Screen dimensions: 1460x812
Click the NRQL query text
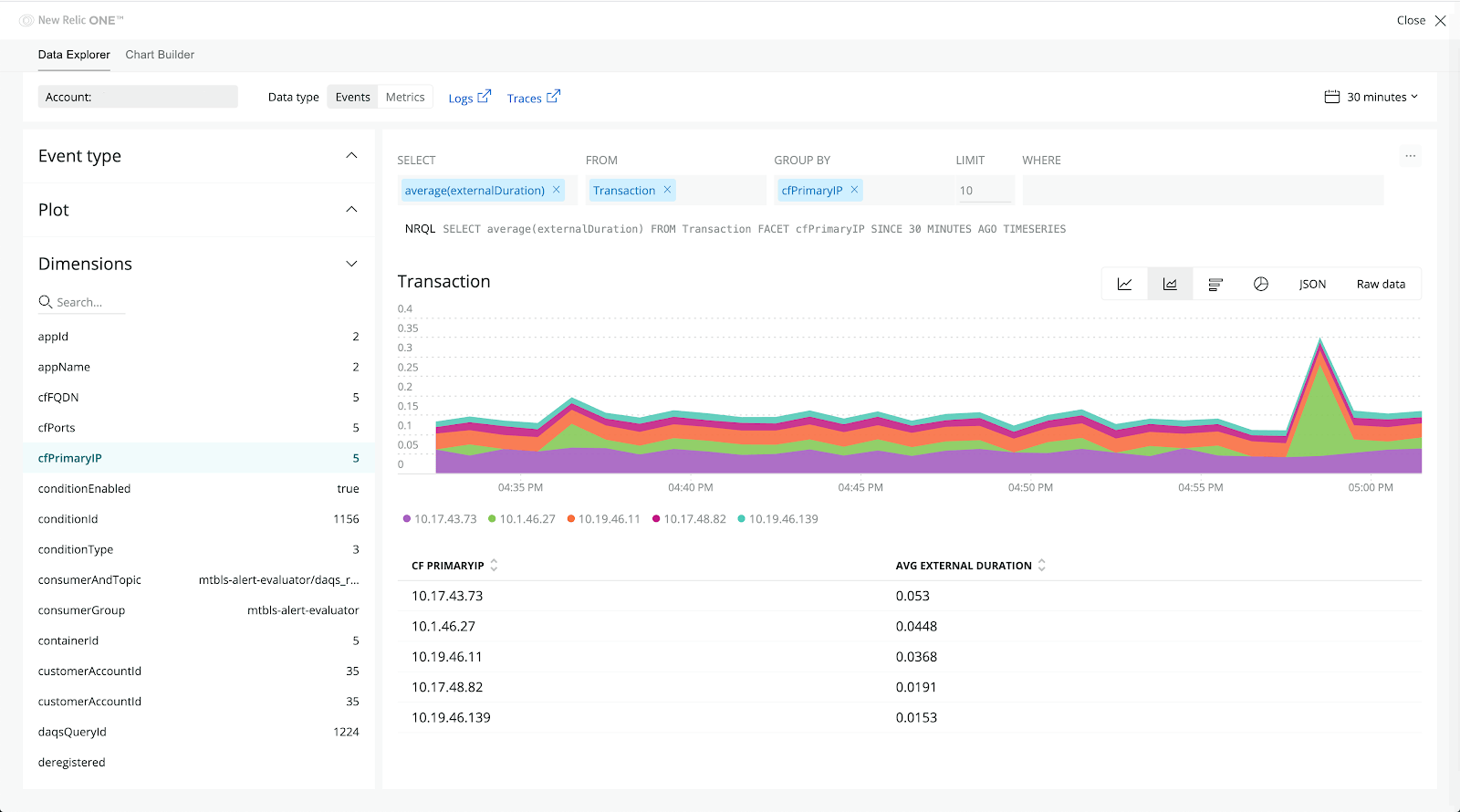pyautogui.click(x=755, y=229)
